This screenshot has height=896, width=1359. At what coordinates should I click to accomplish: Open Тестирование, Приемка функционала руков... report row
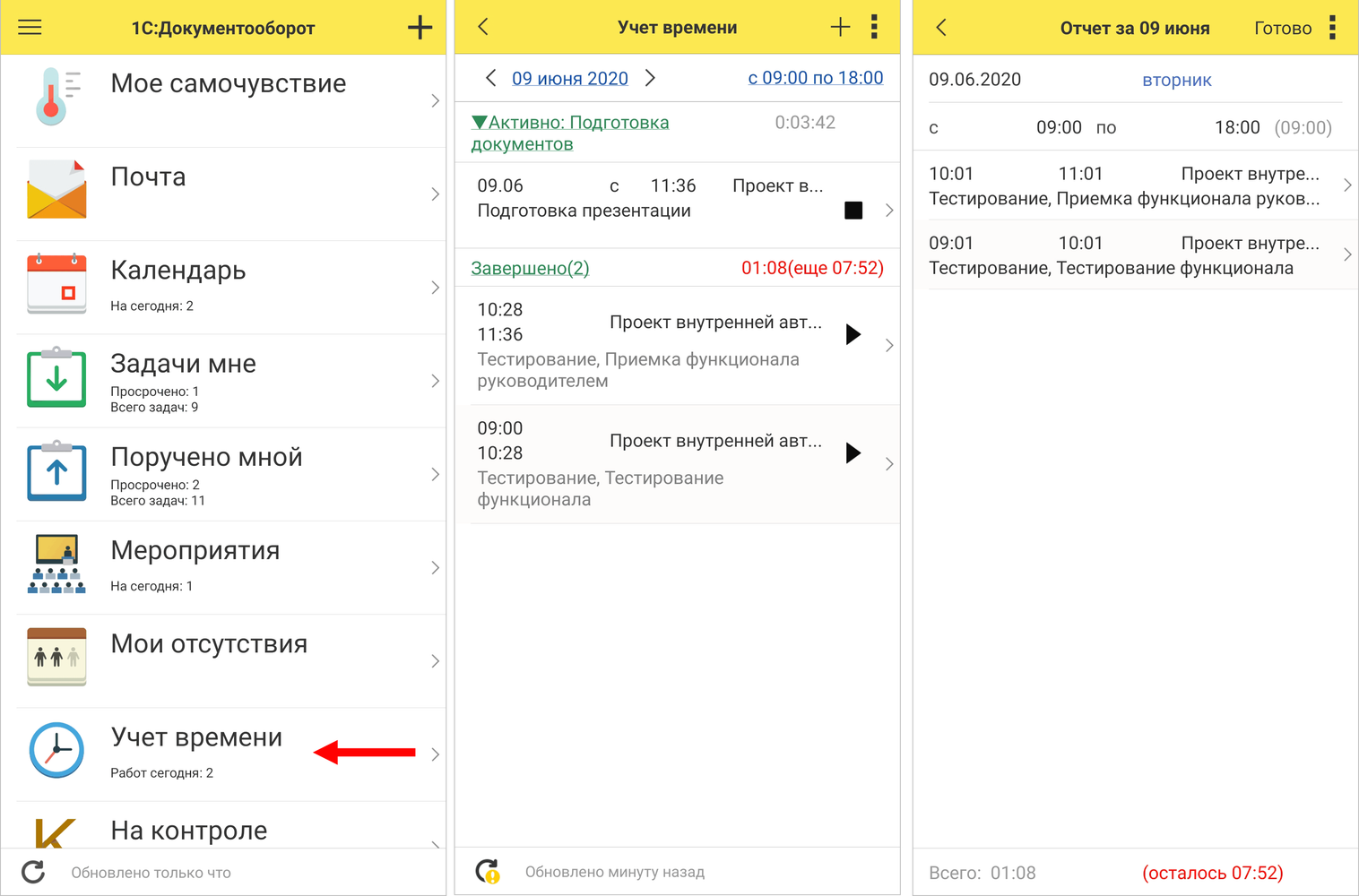point(1135,185)
